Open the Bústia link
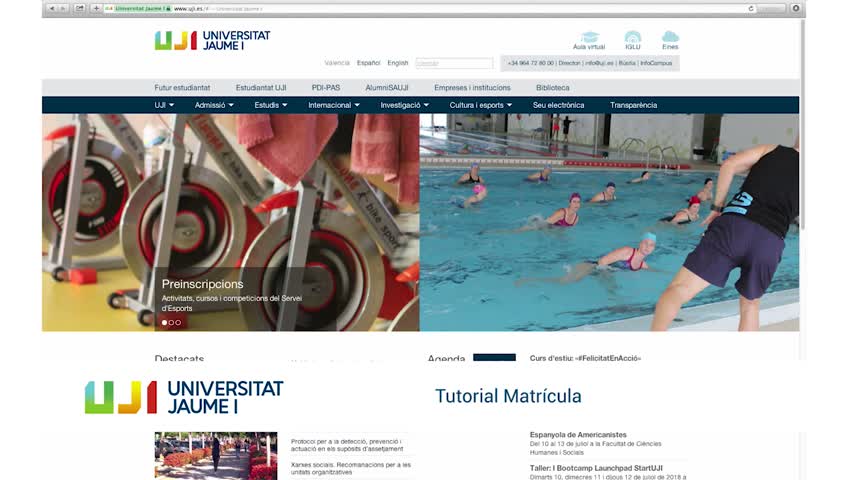The image size is (848, 480). coord(627,63)
